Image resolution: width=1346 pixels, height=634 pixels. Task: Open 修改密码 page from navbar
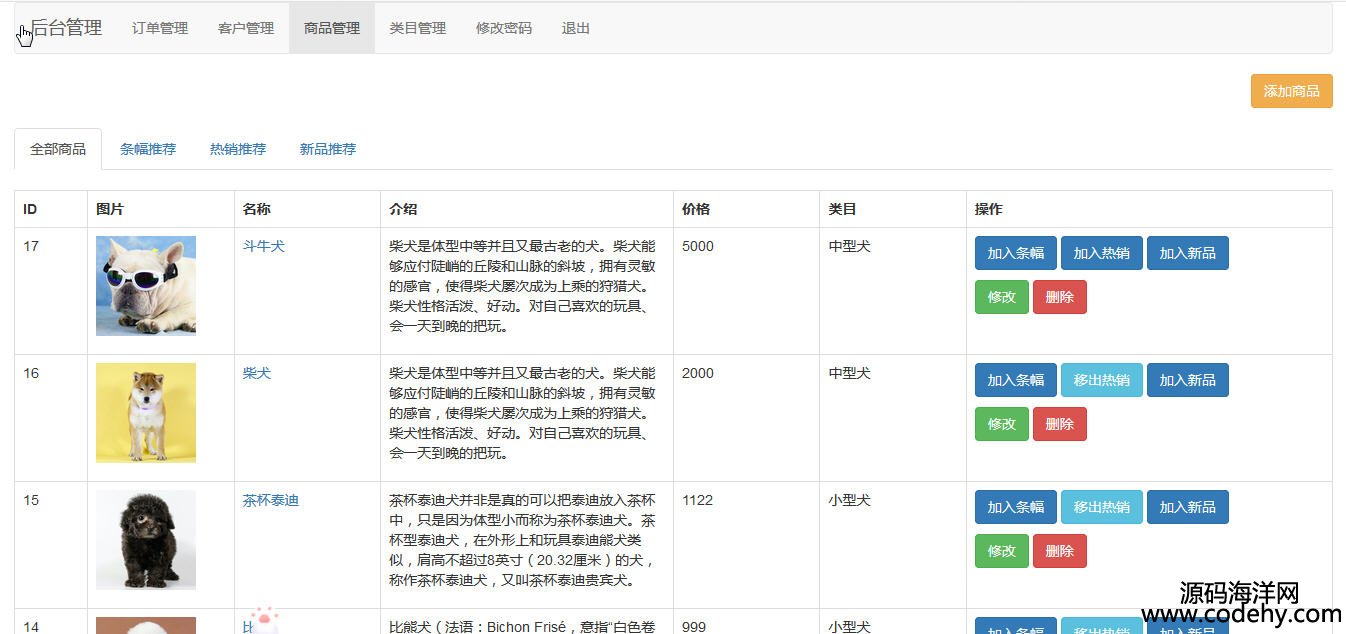pos(504,28)
